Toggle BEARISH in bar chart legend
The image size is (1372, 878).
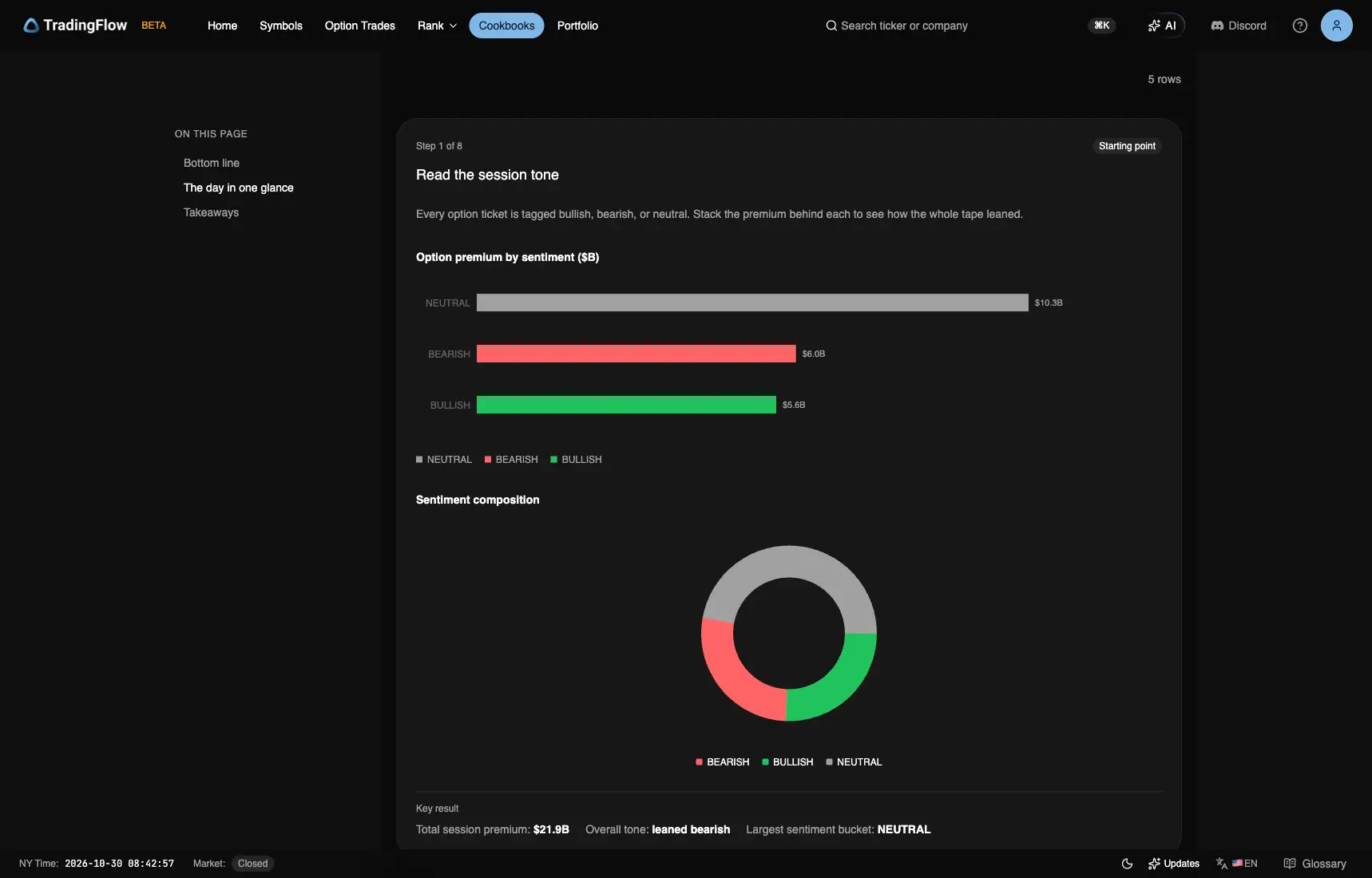(511, 460)
